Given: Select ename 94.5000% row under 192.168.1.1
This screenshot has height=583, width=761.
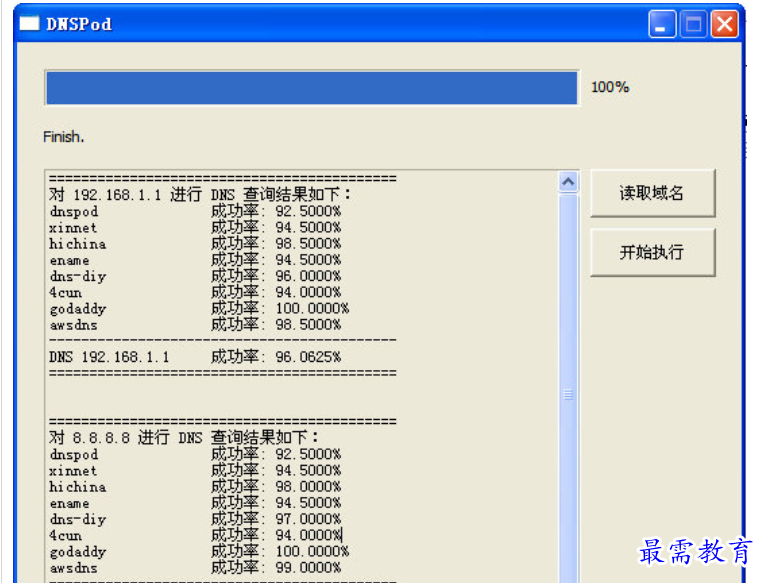Looking at the screenshot, I should click(195, 260).
